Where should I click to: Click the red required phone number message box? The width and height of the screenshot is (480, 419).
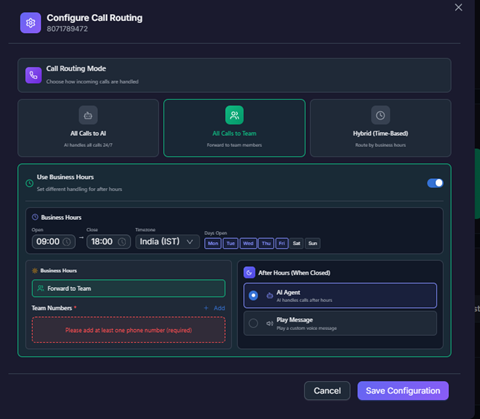click(x=129, y=330)
